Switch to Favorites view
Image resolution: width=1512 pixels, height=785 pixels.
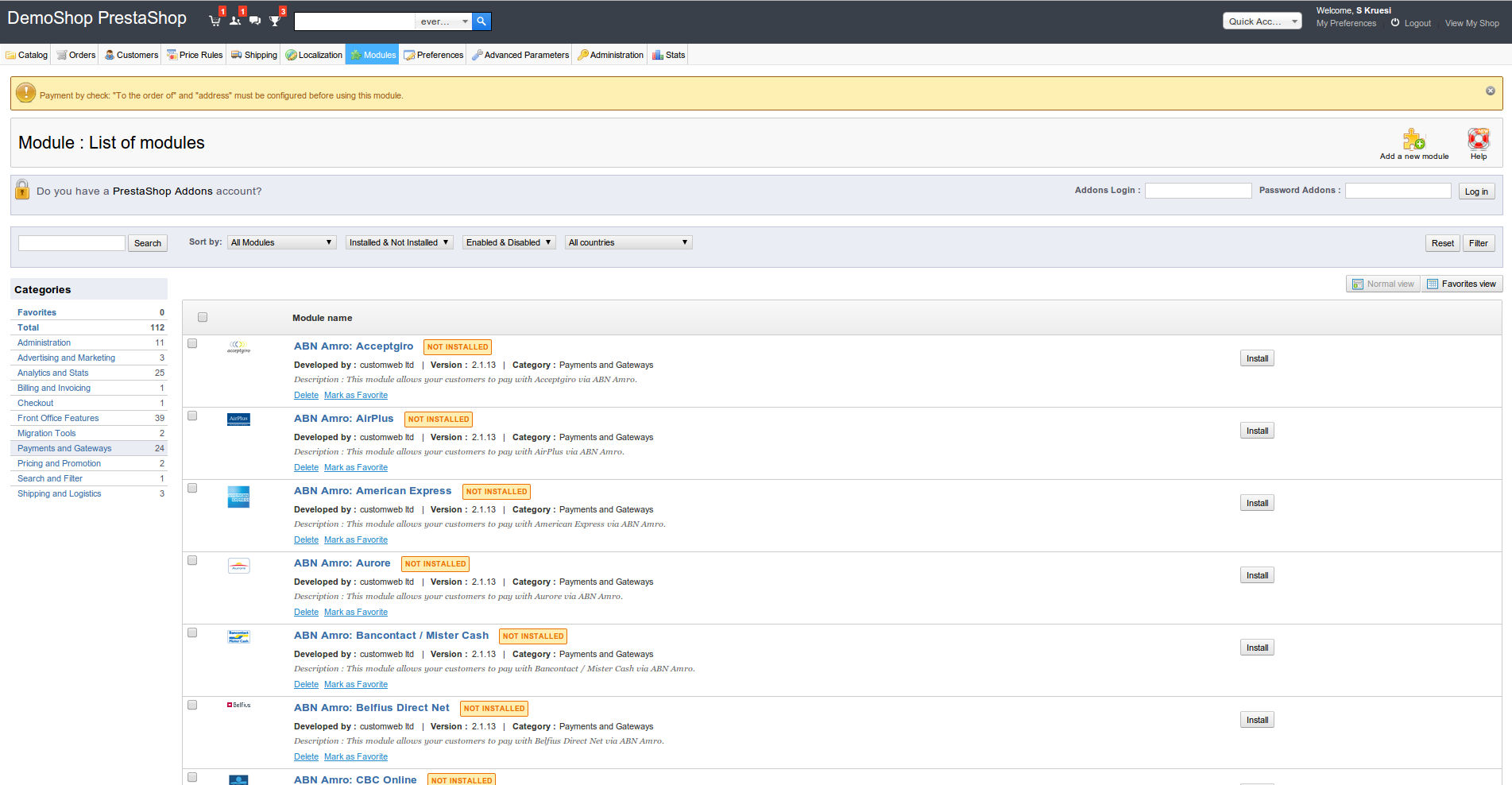1462,284
